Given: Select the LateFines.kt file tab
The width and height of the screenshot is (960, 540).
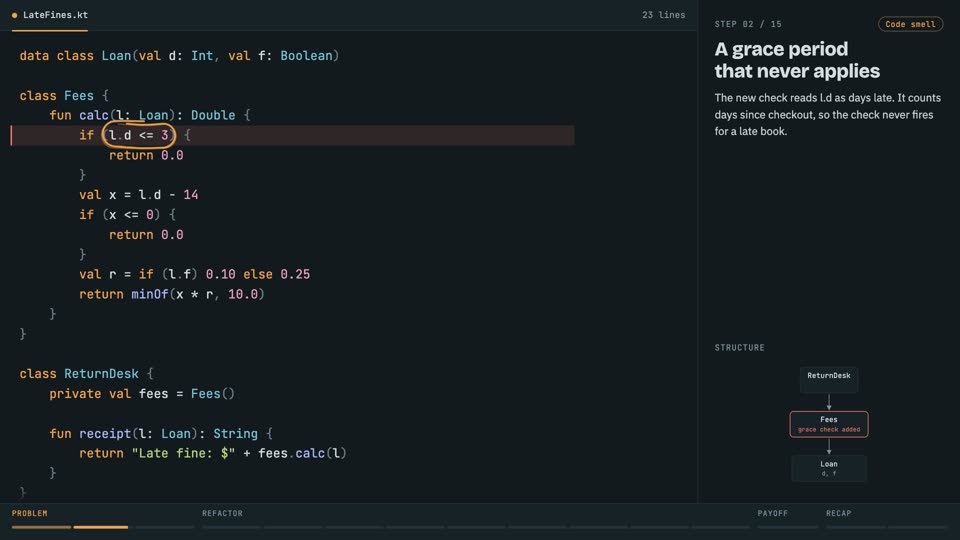Looking at the screenshot, I should [x=50, y=15].
